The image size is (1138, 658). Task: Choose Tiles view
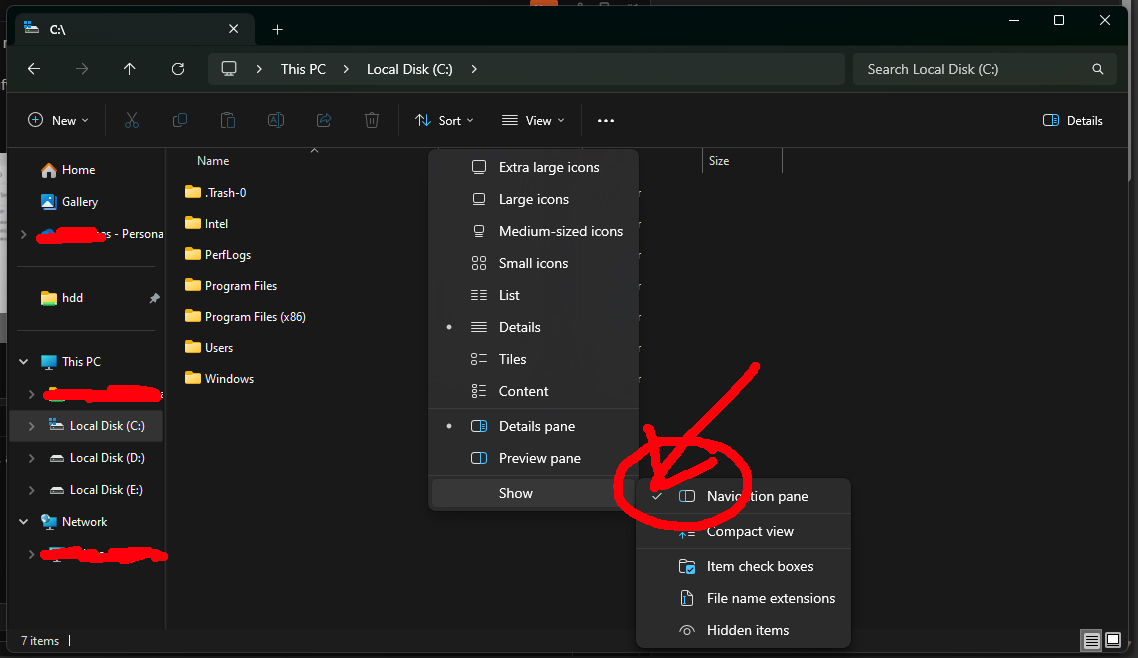[533, 359]
